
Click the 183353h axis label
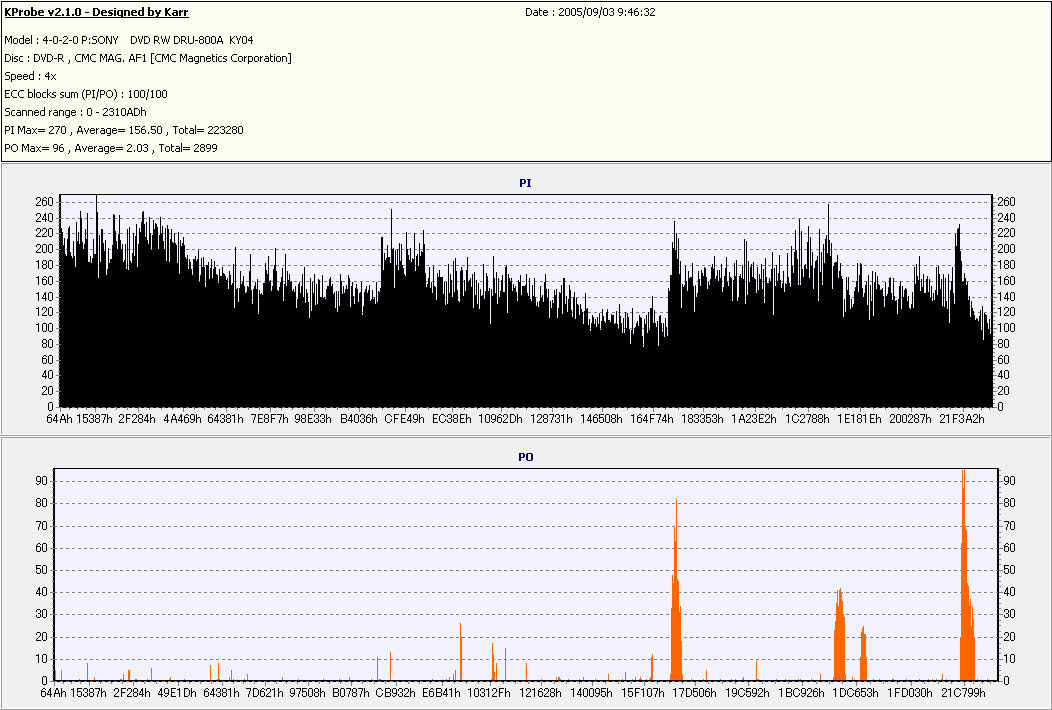coord(702,419)
